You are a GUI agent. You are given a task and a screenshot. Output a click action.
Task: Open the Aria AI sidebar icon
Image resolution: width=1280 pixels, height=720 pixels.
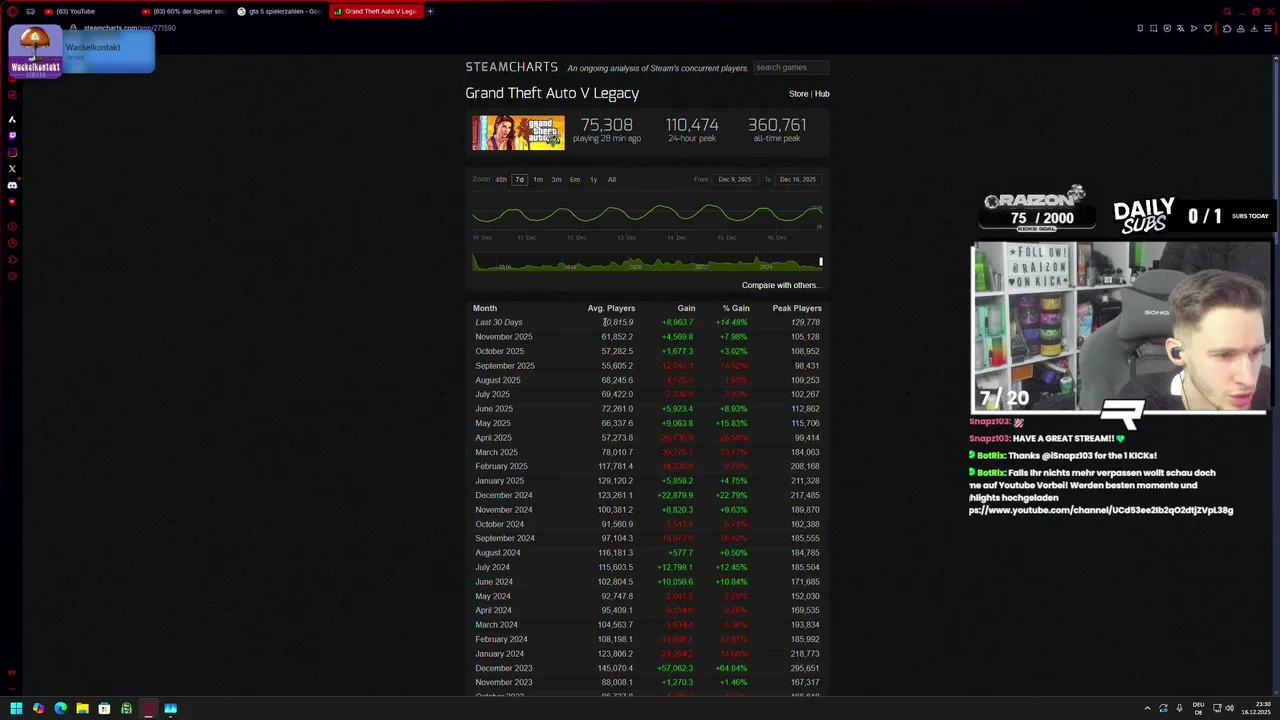[x=12, y=119]
